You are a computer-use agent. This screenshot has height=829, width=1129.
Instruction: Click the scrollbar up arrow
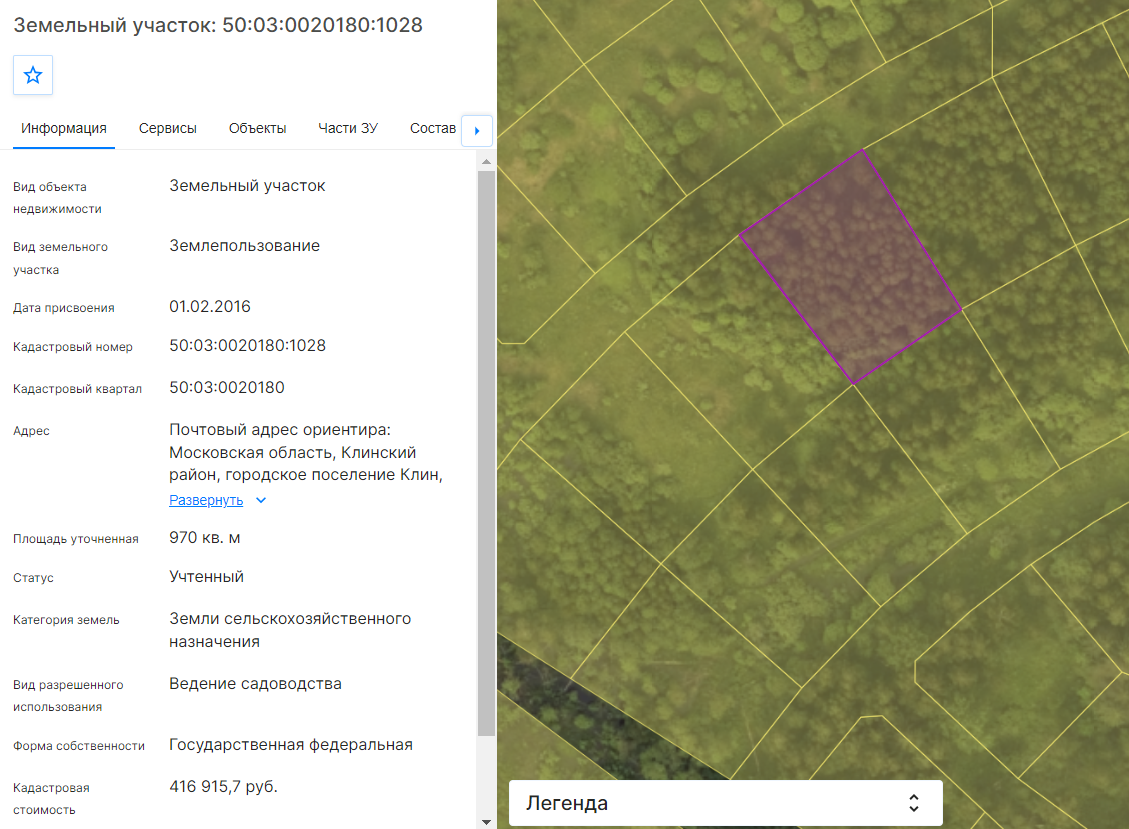click(486, 161)
